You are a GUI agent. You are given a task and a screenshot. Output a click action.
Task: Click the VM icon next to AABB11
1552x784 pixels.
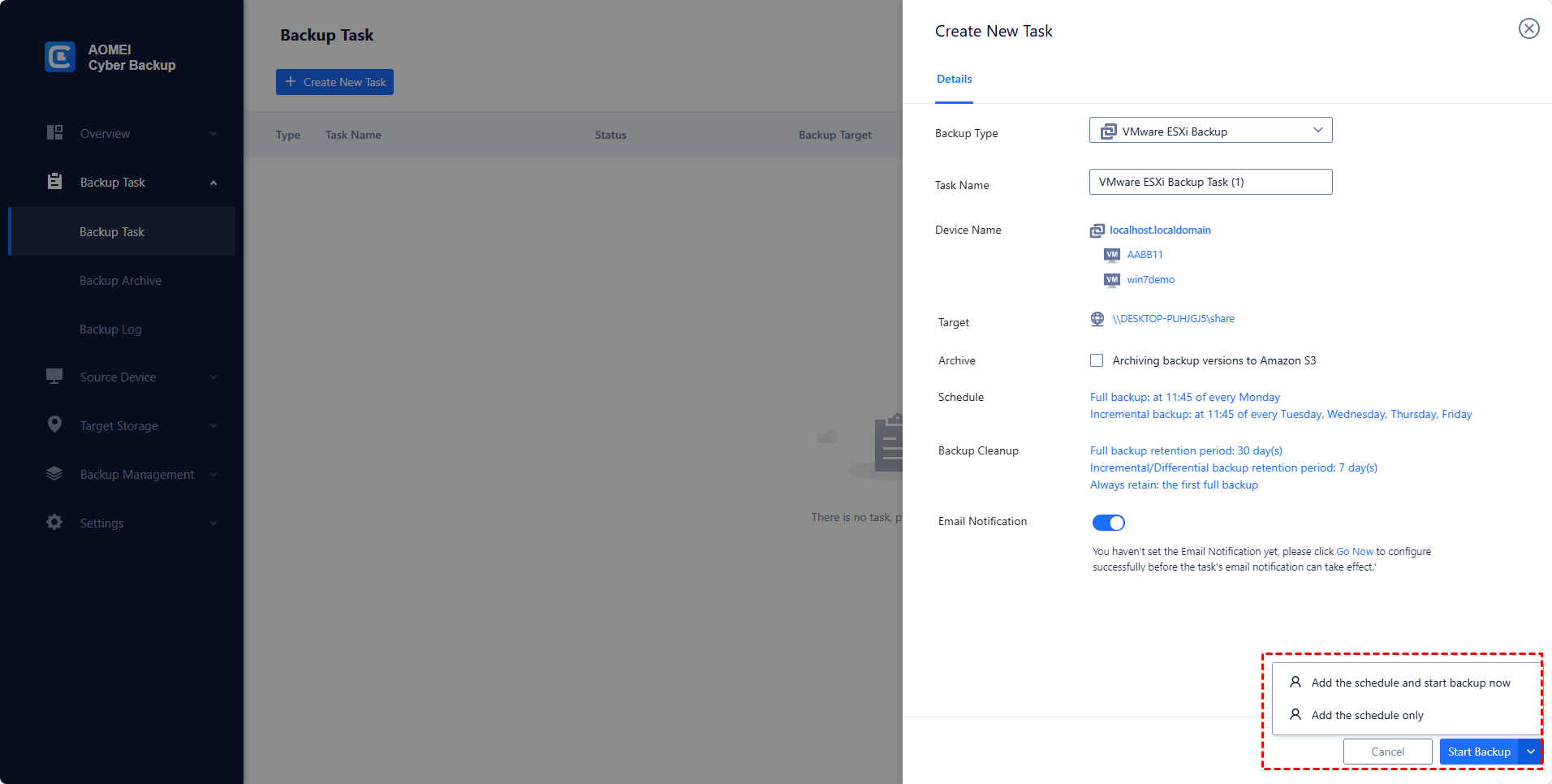click(x=1112, y=255)
